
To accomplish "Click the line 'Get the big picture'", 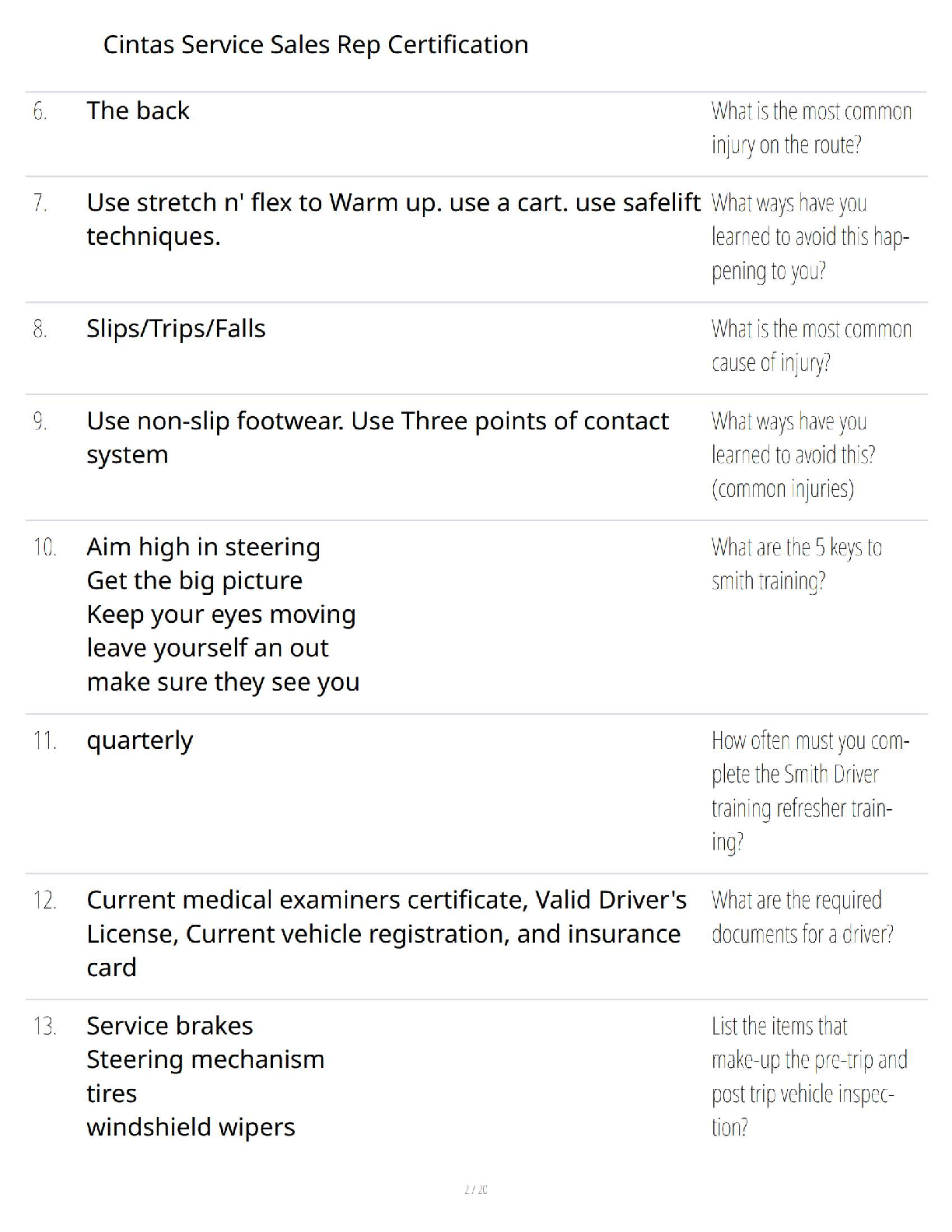I will [194, 580].
